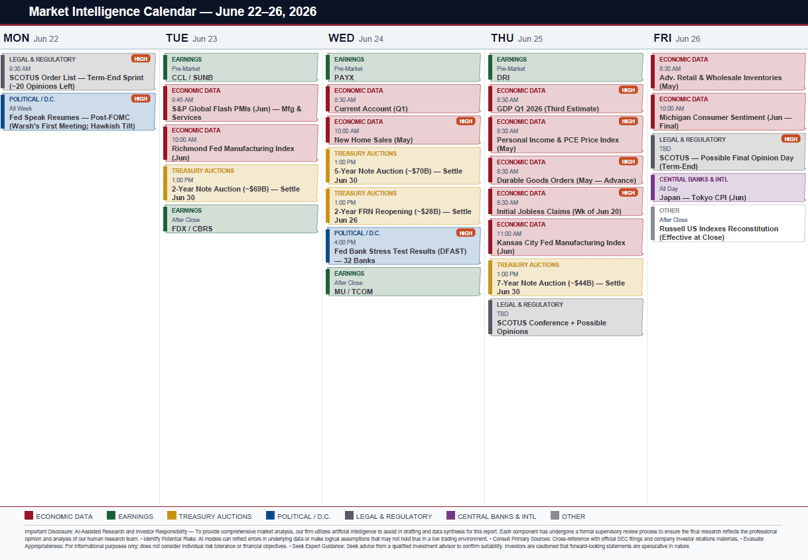This screenshot has height=560, width=808.
Task: Open the CCL / SUNB pre-market earnings event
Action: (241, 67)
